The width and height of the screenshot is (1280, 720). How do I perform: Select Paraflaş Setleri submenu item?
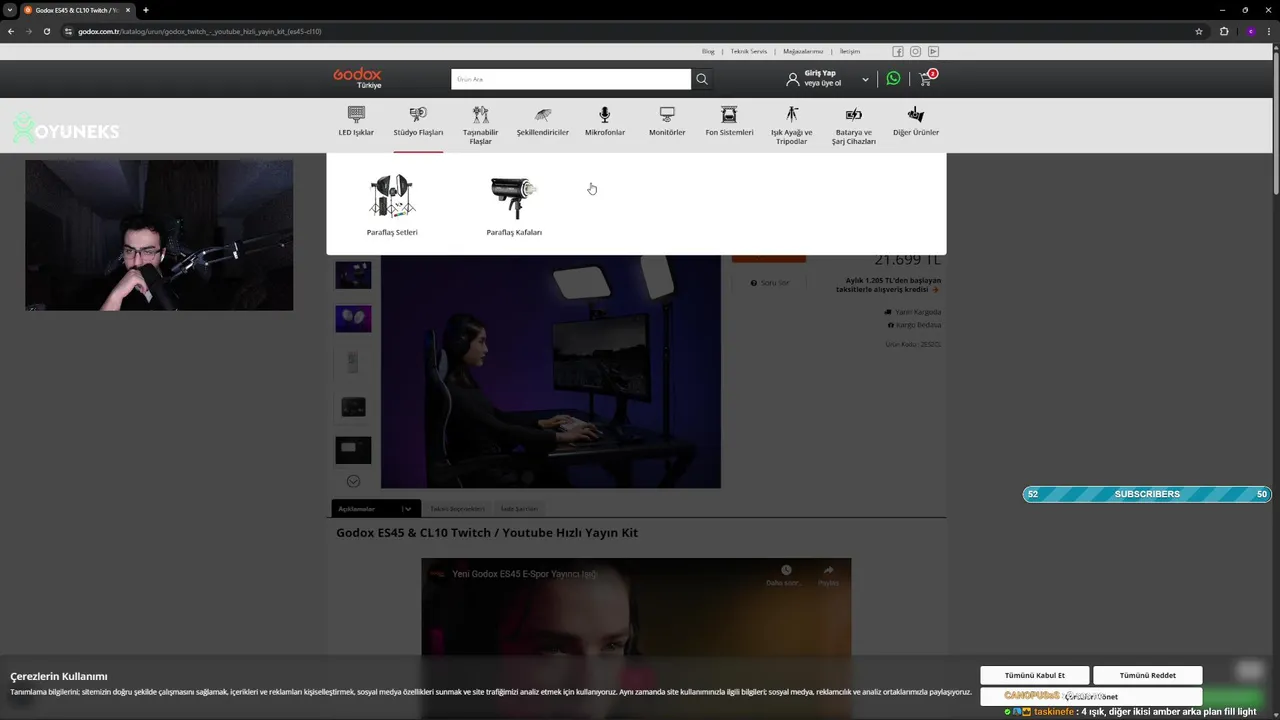392,205
